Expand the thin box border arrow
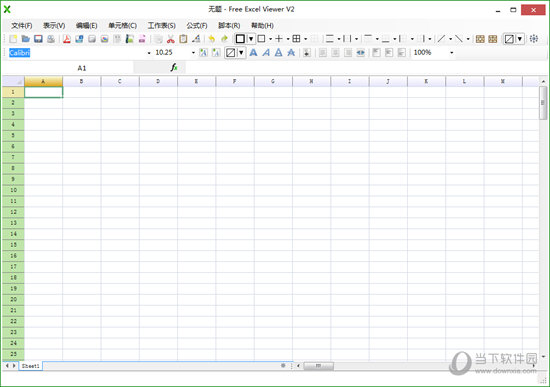Screen dimensions: 550x387 [270, 39]
